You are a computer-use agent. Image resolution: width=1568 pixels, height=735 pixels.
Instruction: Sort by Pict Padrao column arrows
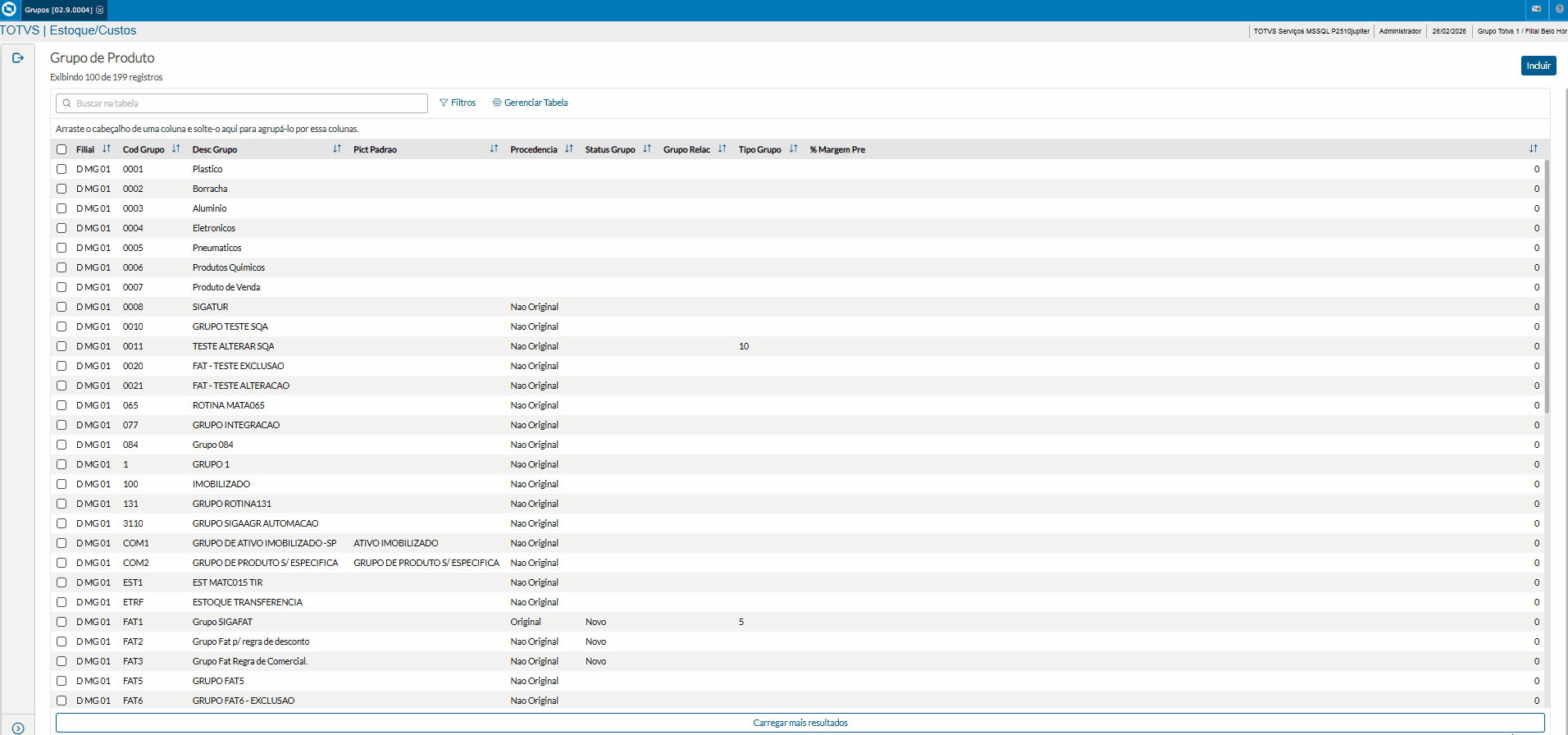pos(494,149)
